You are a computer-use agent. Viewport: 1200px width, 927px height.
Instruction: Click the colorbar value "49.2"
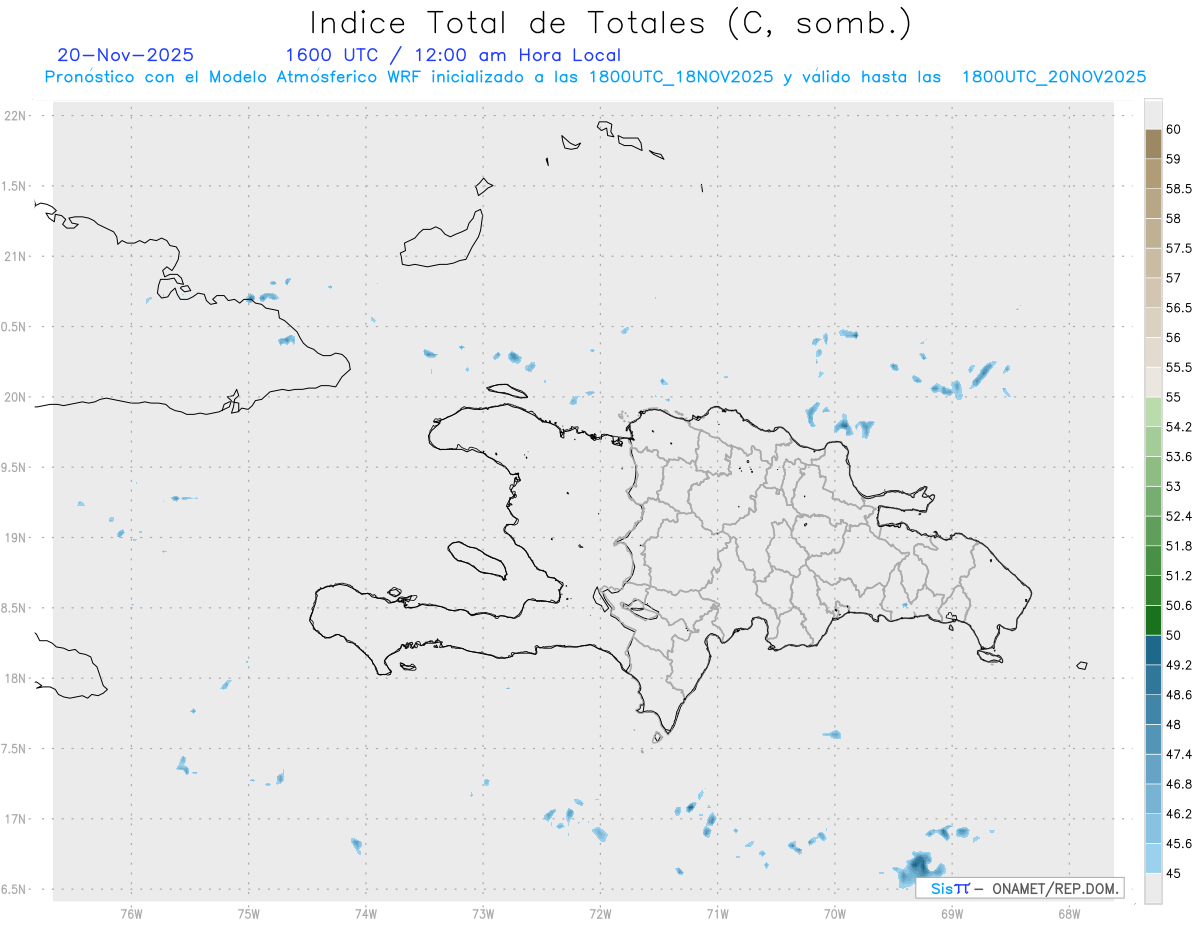coord(1178,665)
